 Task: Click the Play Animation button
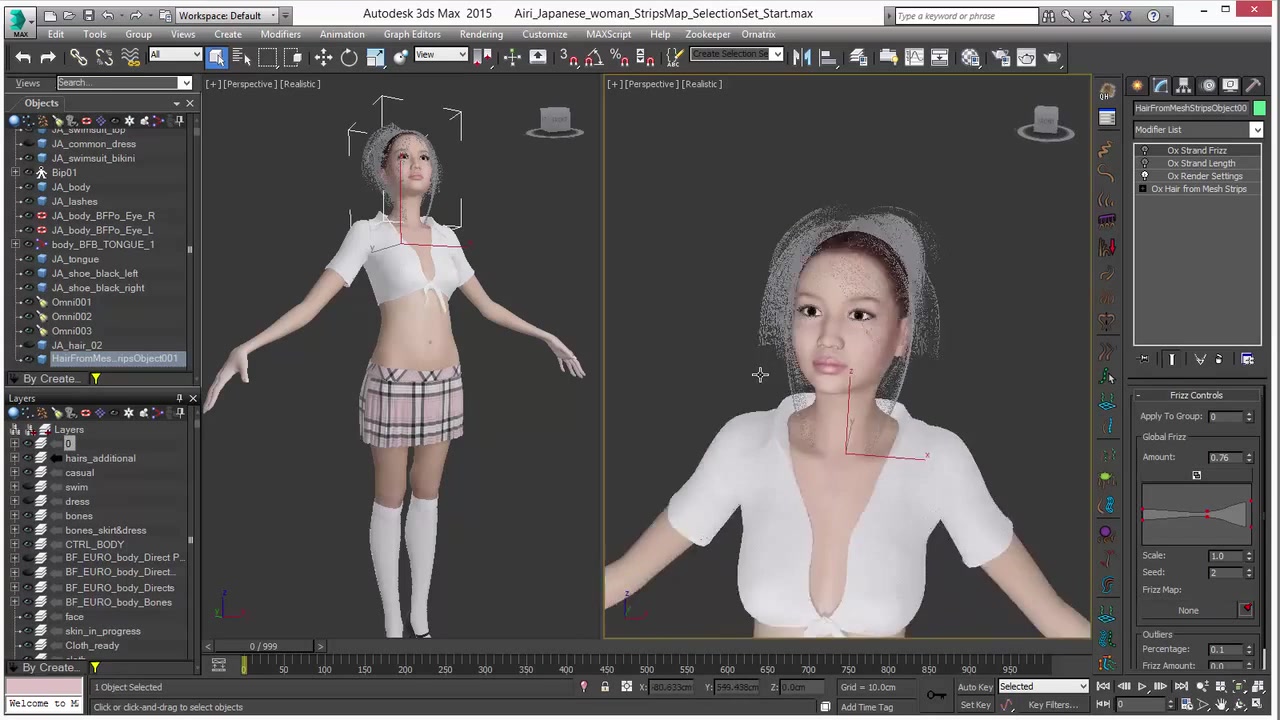click(1141, 686)
